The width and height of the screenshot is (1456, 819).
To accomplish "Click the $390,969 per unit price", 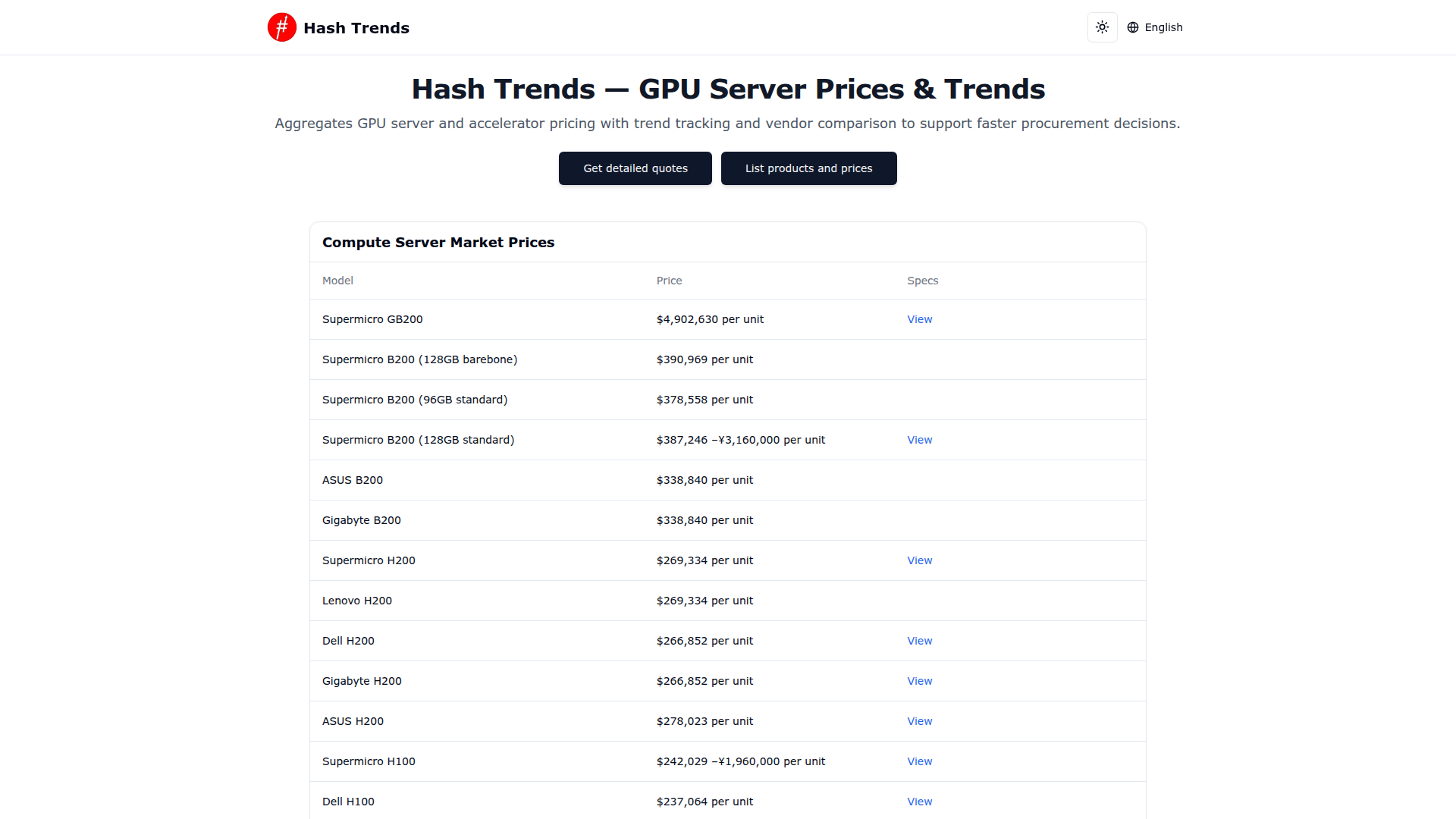I will (x=704, y=359).
